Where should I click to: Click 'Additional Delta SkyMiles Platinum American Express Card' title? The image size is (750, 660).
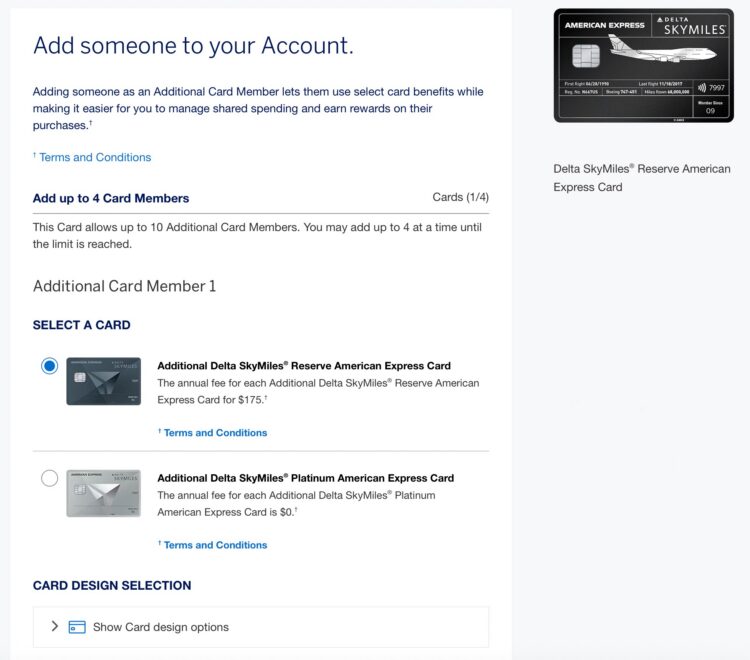tap(306, 478)
